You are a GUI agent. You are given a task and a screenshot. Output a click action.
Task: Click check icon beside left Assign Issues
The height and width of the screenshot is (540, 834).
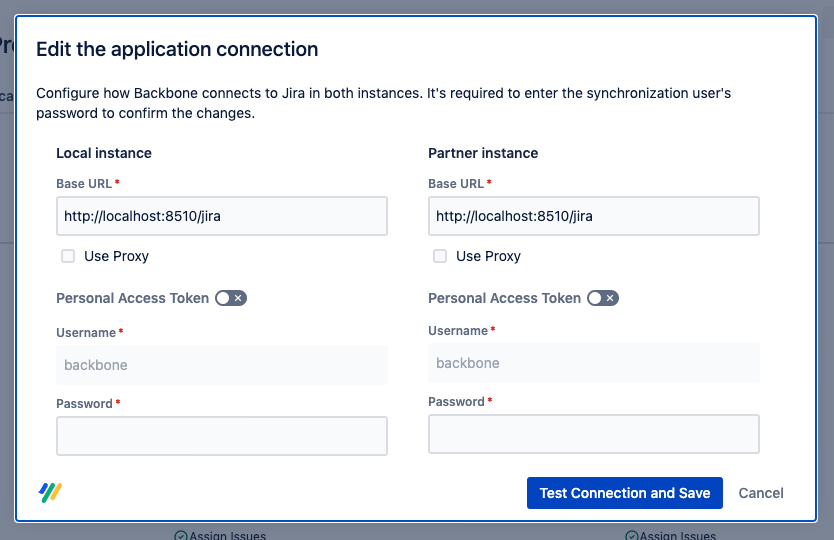[180, 536]
